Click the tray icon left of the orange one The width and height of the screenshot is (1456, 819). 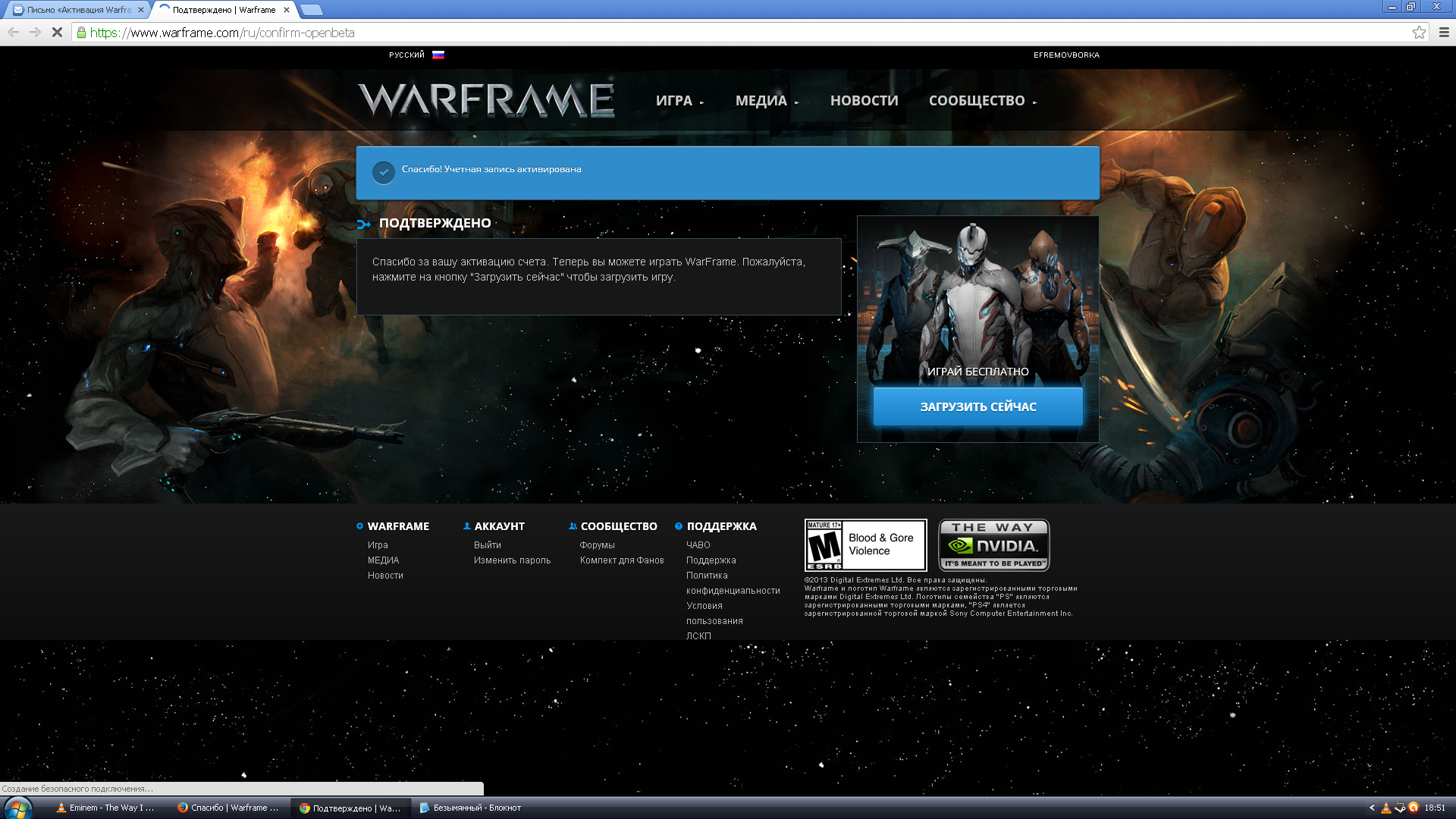1400,808
